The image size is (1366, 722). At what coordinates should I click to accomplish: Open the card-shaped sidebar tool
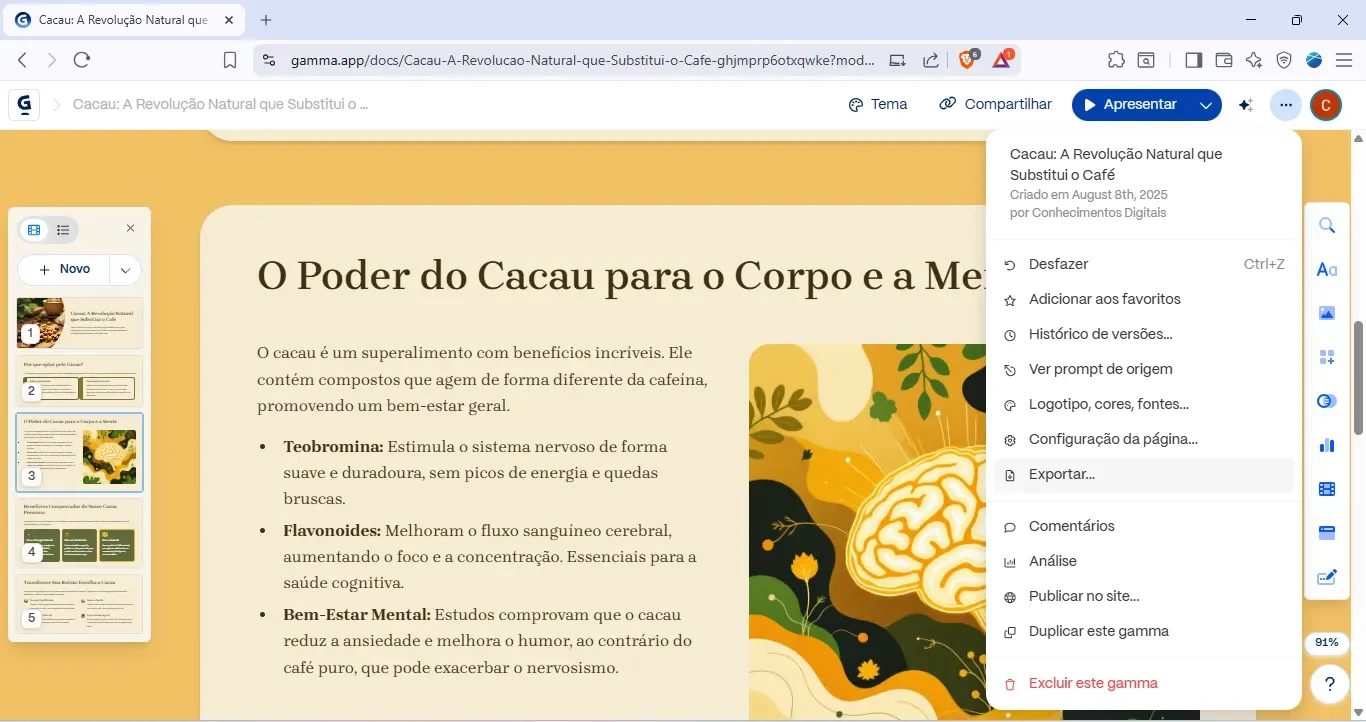click(1327, 533)
